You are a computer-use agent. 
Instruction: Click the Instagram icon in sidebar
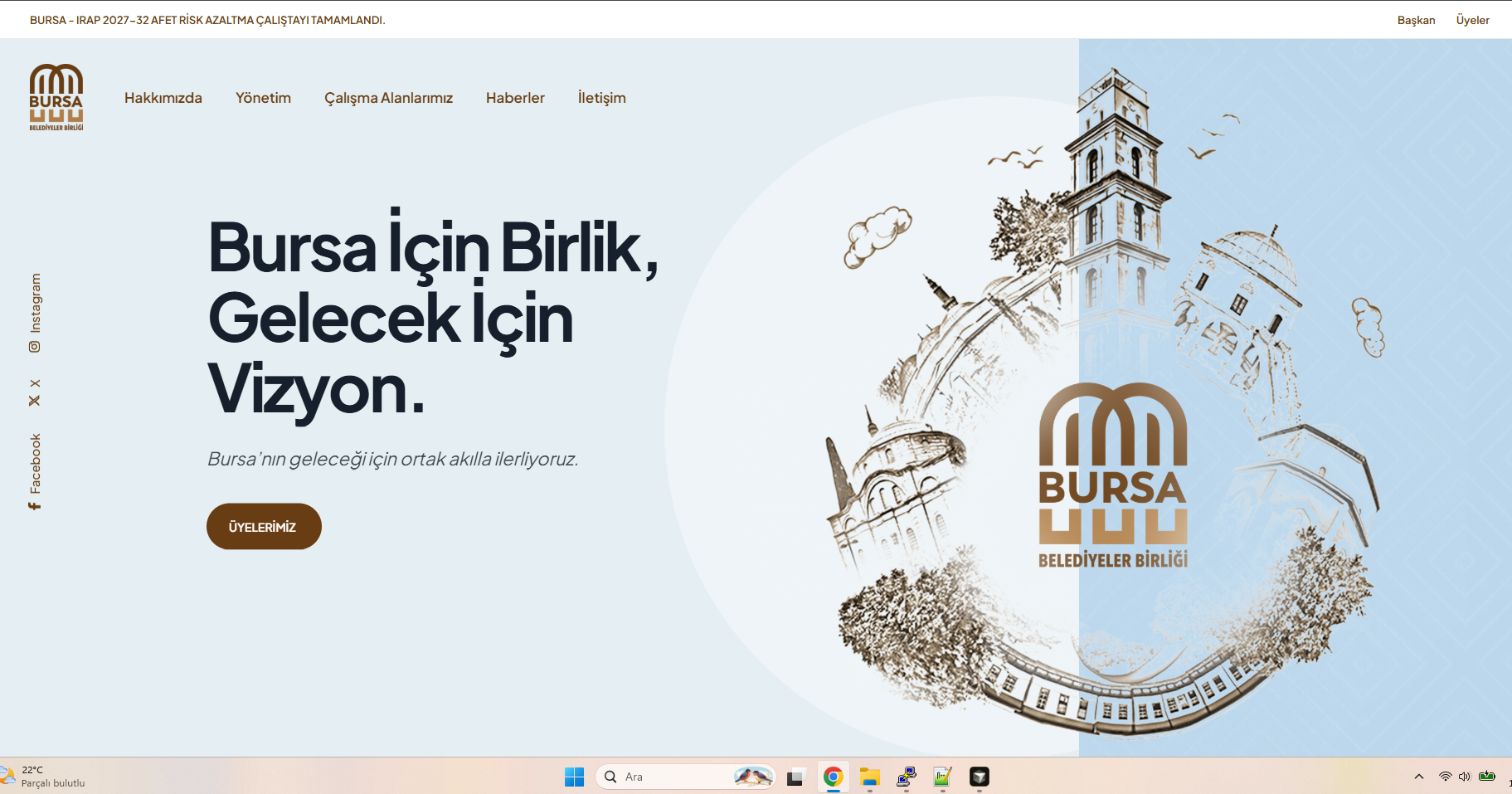35,347
